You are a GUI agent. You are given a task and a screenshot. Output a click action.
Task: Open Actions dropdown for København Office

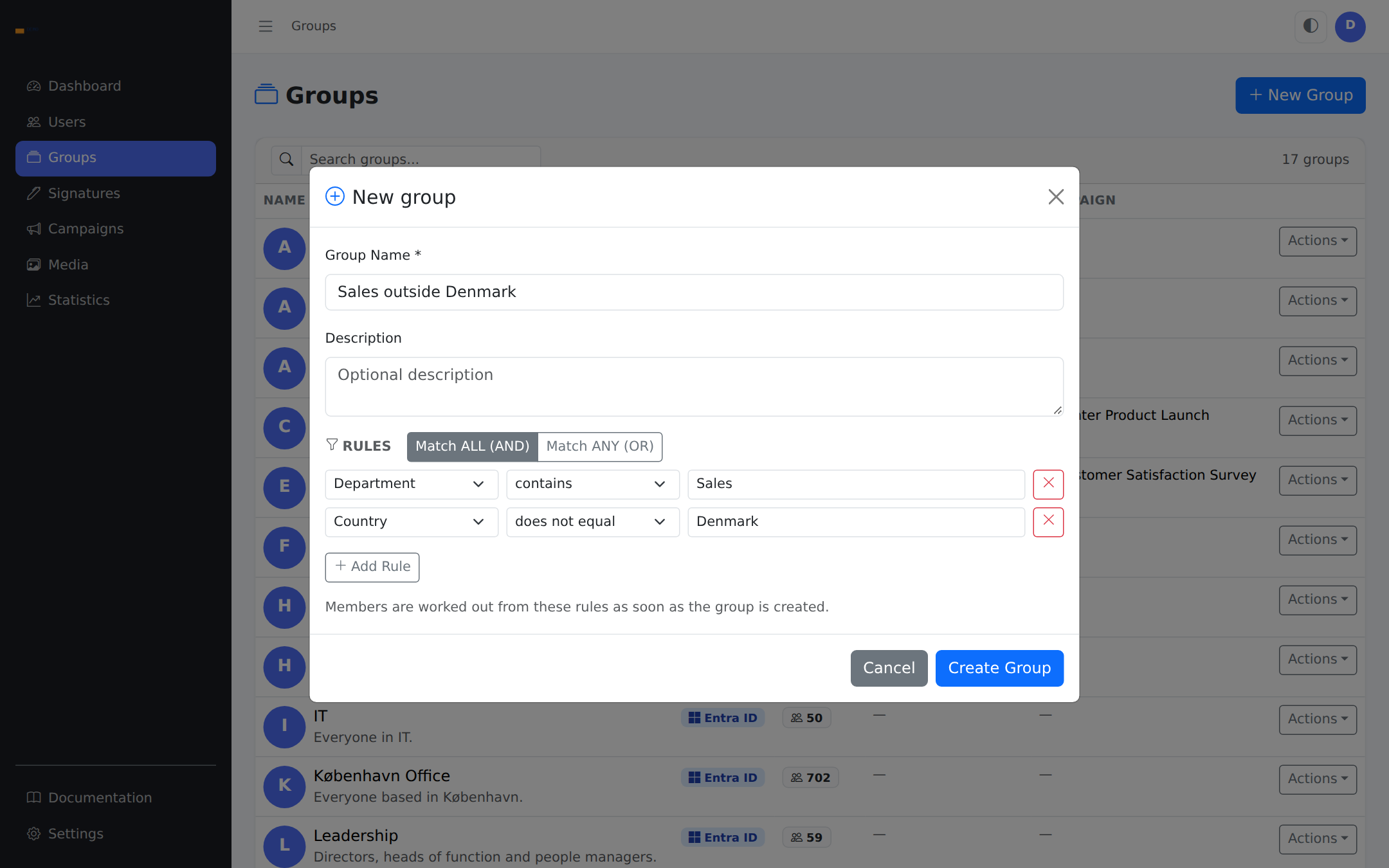pos(1318,779)
